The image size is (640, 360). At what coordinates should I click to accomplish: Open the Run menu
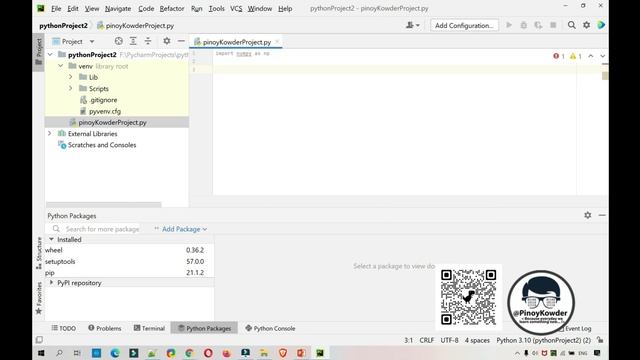[x=196, y=8]
